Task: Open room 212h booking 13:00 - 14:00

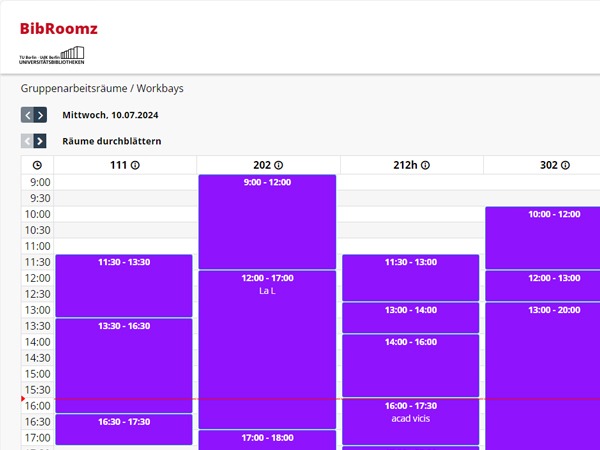Action: (411, 318)
